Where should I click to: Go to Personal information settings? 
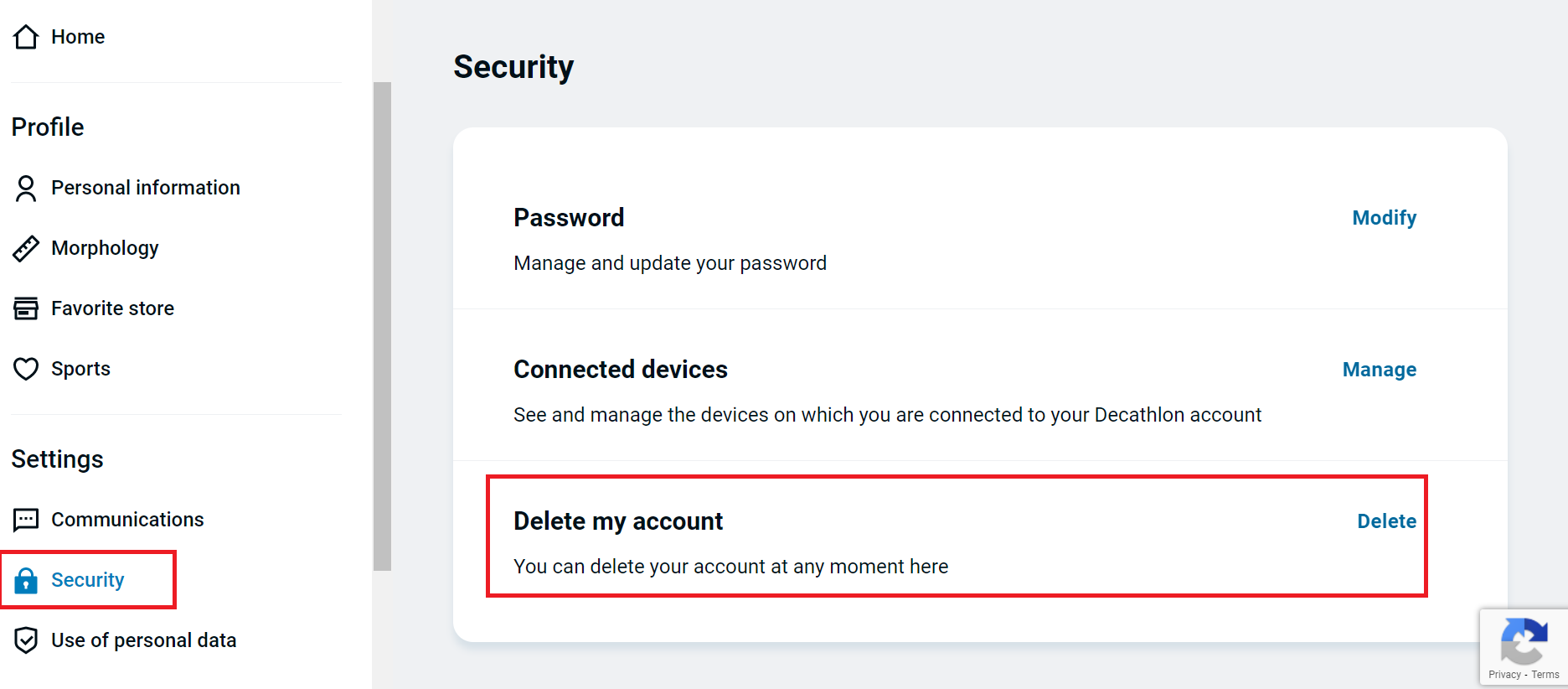pyautogui.click(x=146, y=188)
